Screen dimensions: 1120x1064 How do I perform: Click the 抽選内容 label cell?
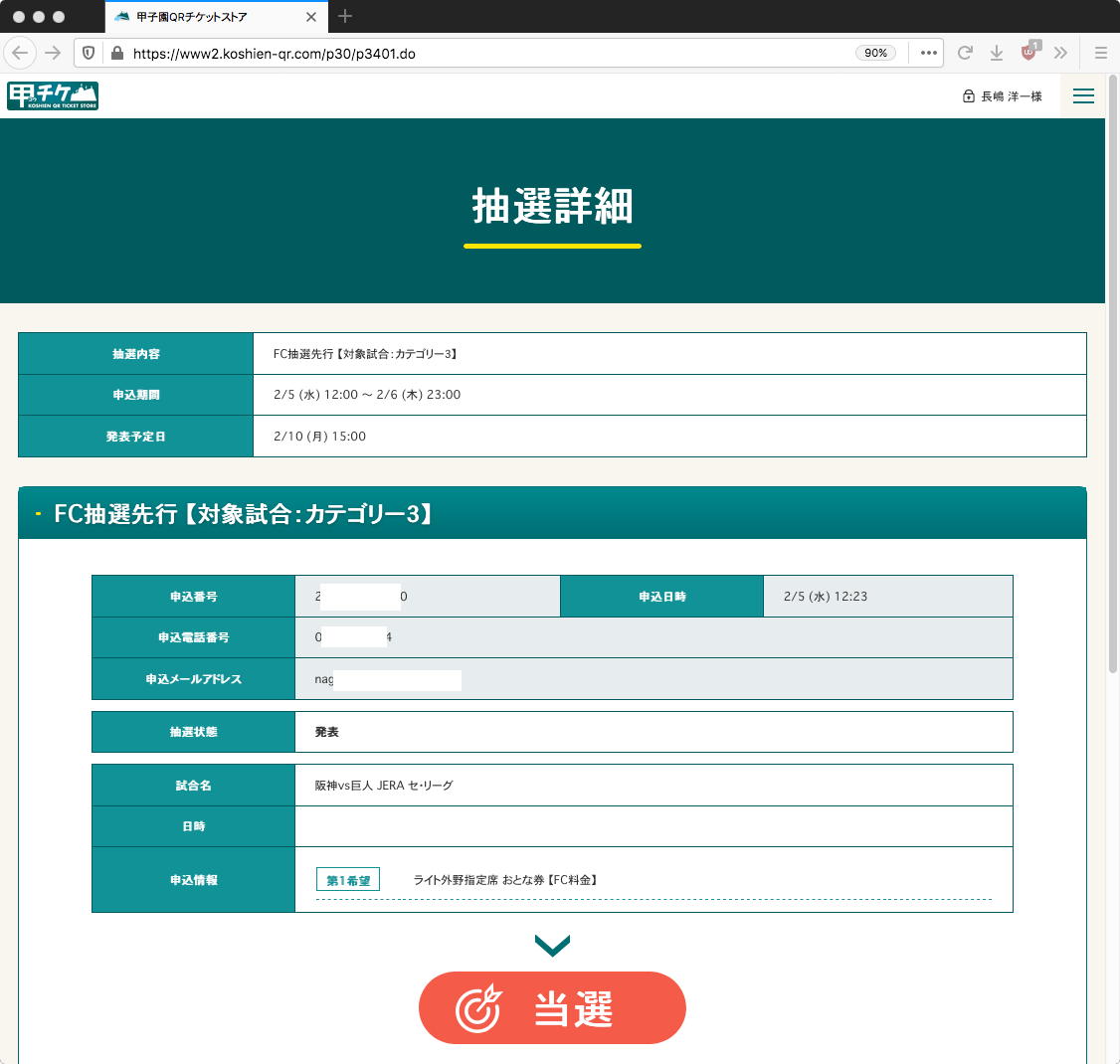point(135,354)
